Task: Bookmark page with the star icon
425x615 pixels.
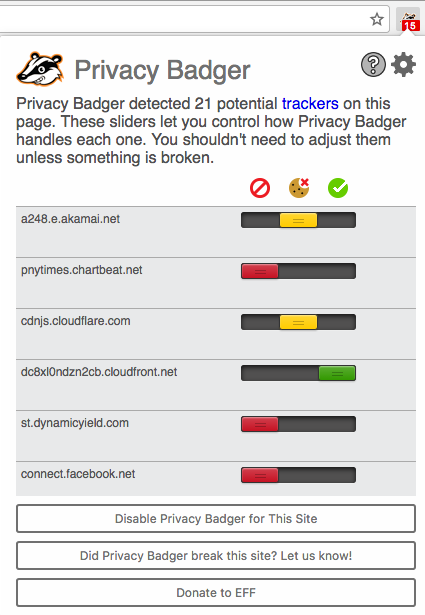Action: (377, 19)
